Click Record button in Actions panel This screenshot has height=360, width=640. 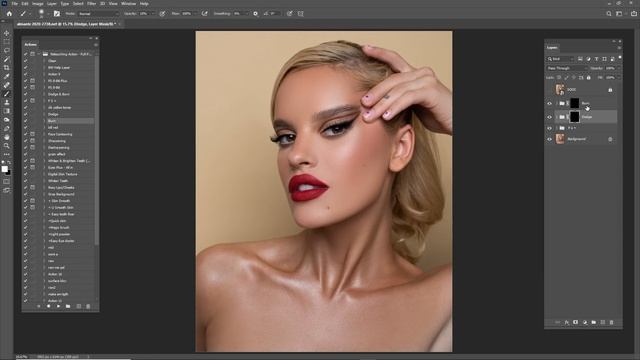49,306
